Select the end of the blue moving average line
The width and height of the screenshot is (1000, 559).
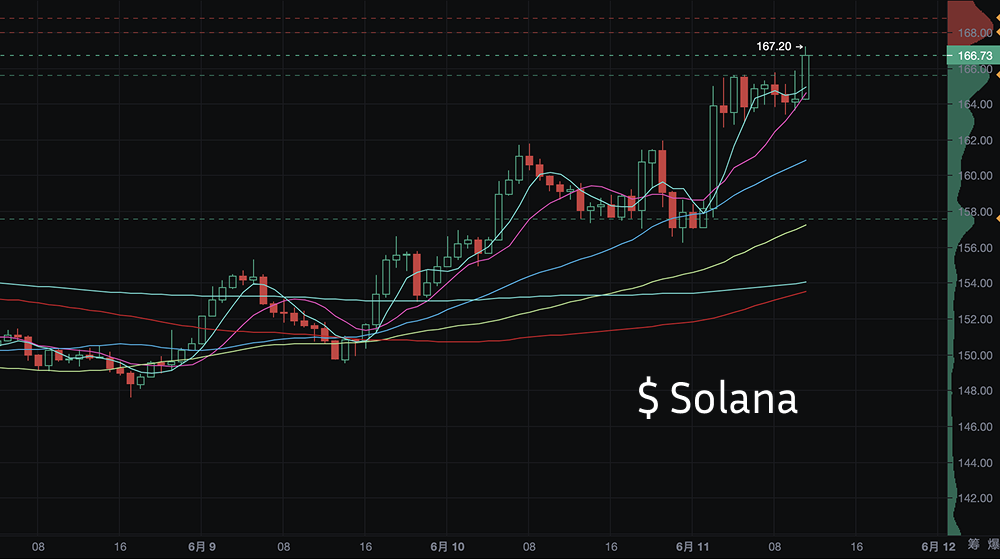click(x=805, y=160)
